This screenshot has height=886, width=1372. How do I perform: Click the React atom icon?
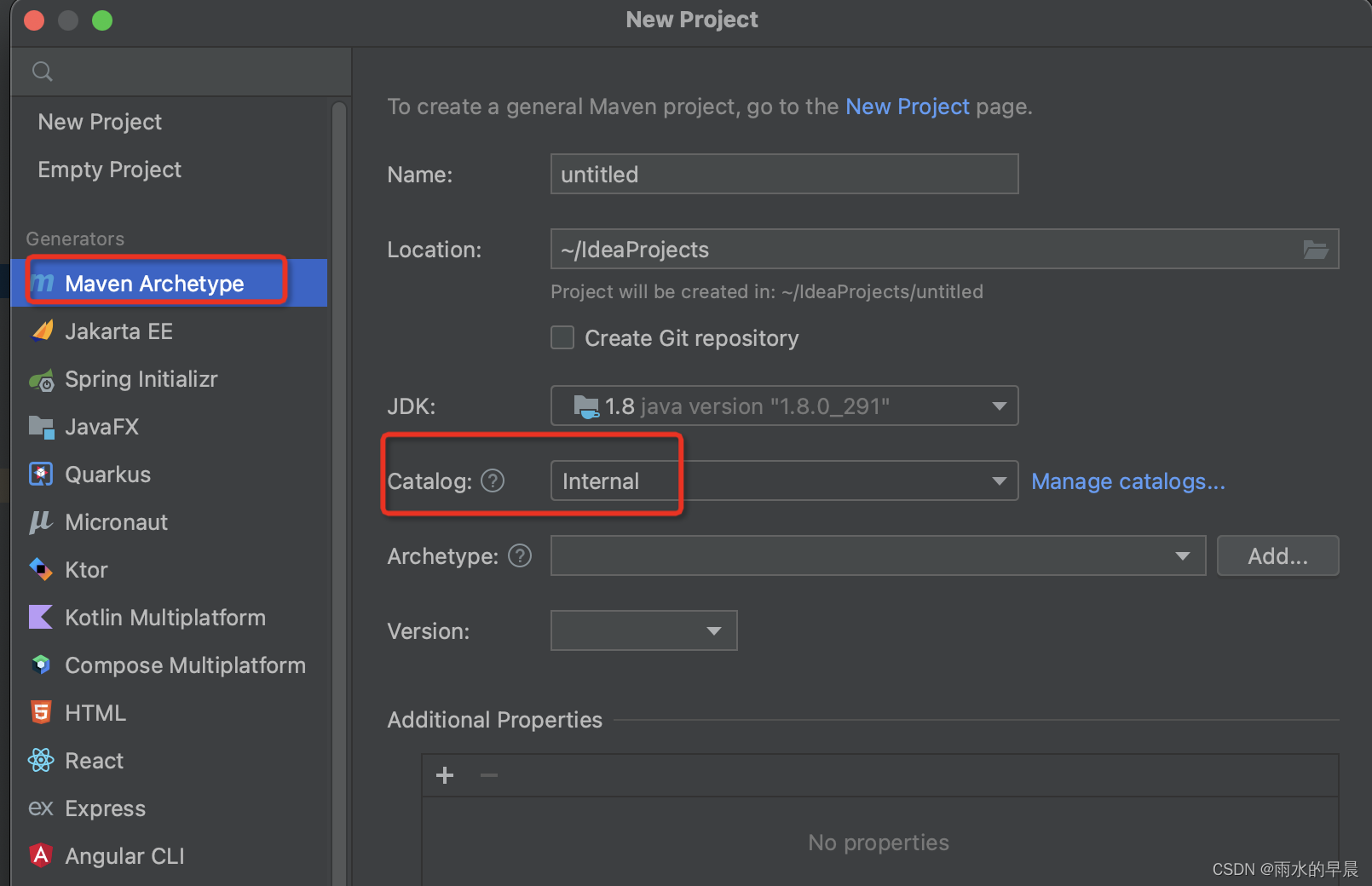41,760
